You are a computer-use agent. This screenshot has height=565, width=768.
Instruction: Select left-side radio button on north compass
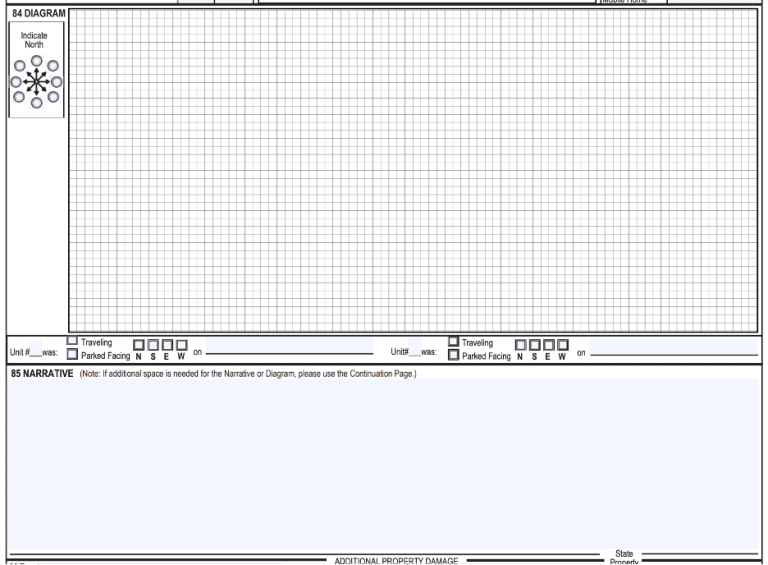pos(15,81)
